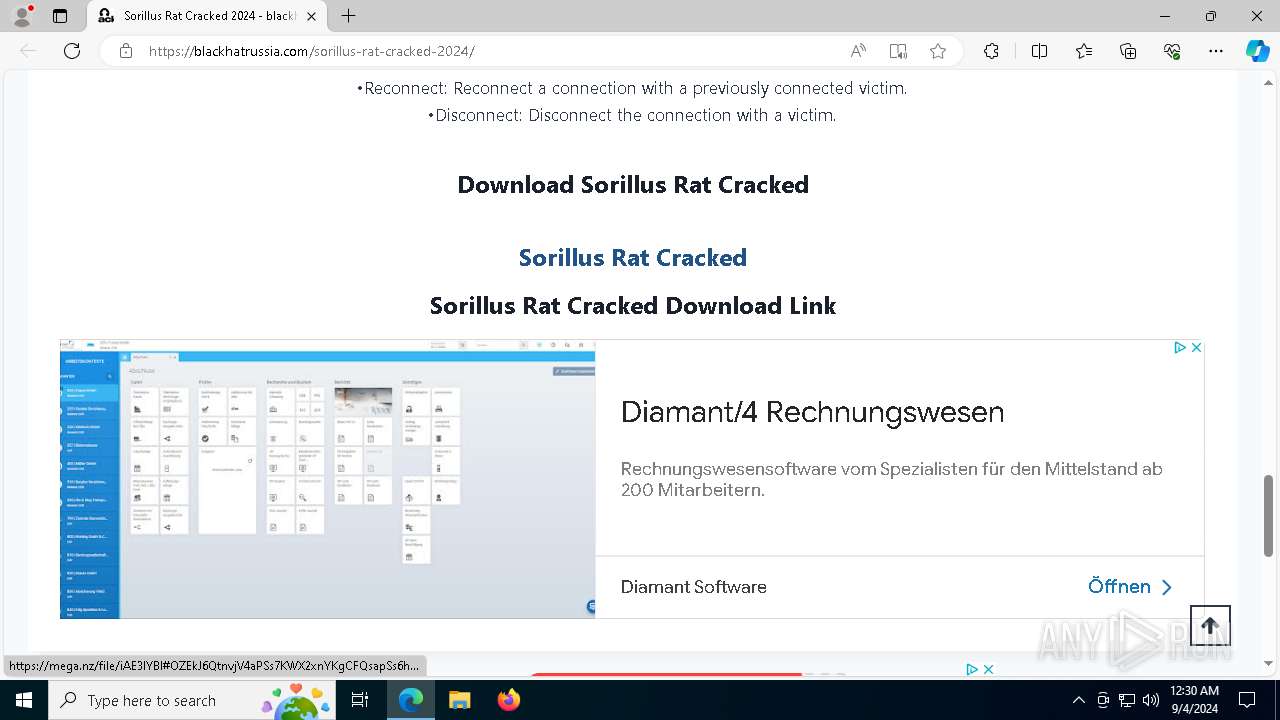The width and height of the screenshot is (1280, 720).
Task: Click the Öffnen ad button
Action: 1130,587
